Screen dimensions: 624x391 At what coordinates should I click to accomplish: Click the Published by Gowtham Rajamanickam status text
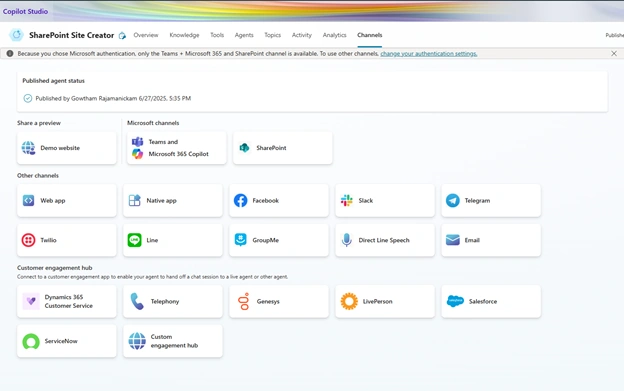[x=113, y=98]
